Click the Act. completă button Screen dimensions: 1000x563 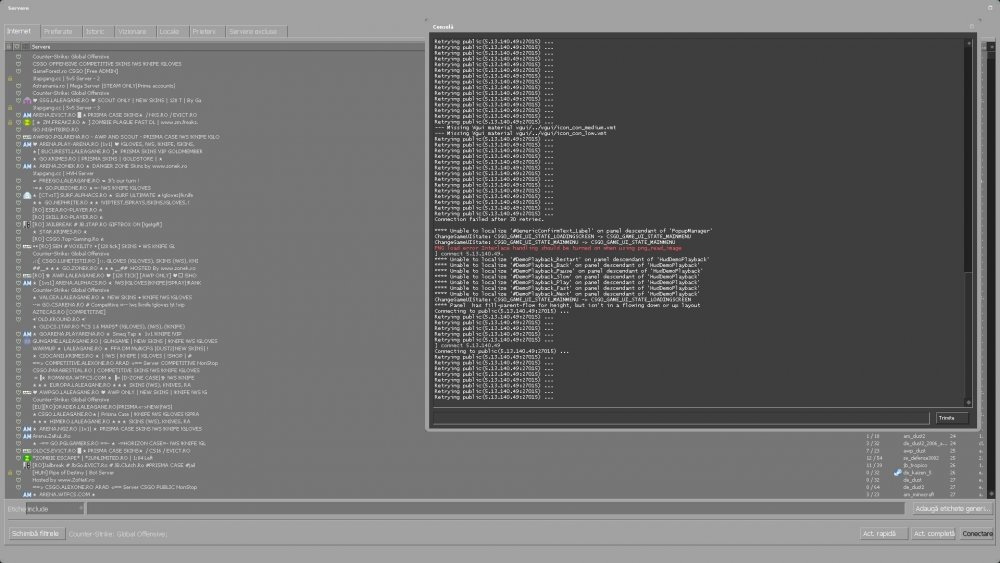pyautogui.click(x=934, y=534)
